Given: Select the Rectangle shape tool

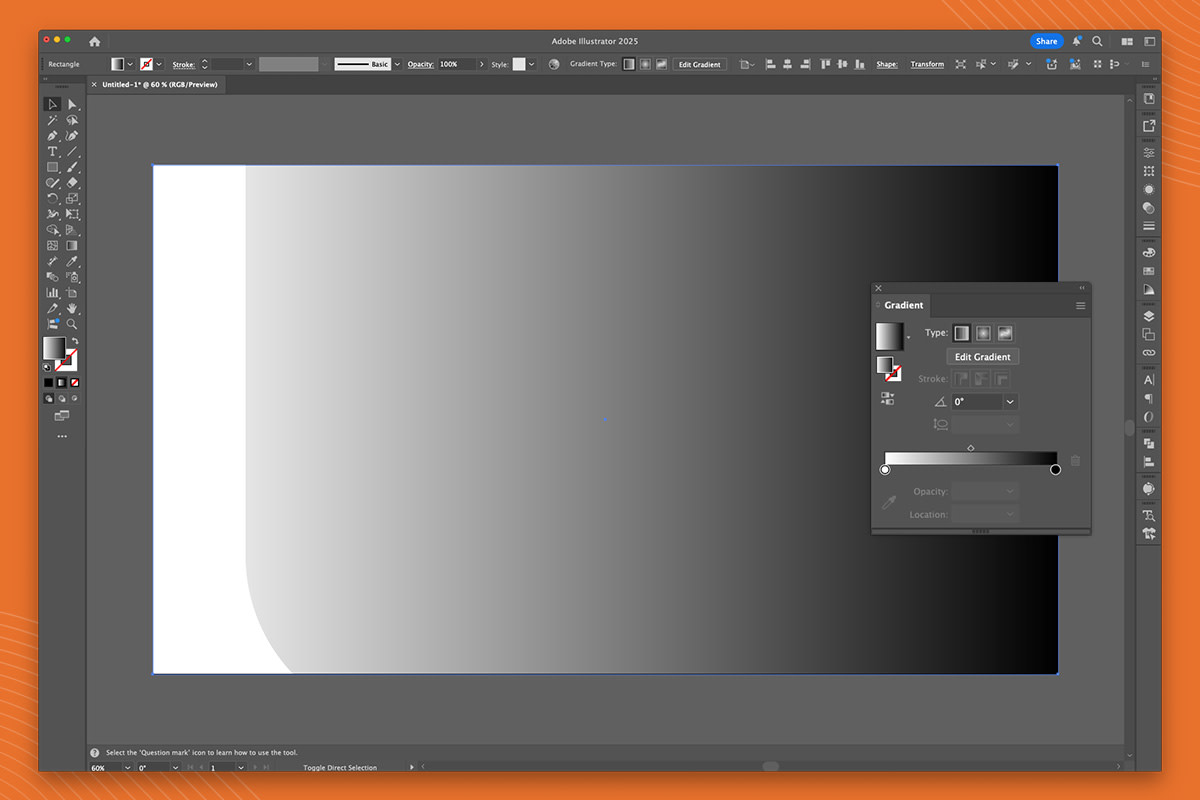Looking at the screenshot, I should [x=52, y=167].
